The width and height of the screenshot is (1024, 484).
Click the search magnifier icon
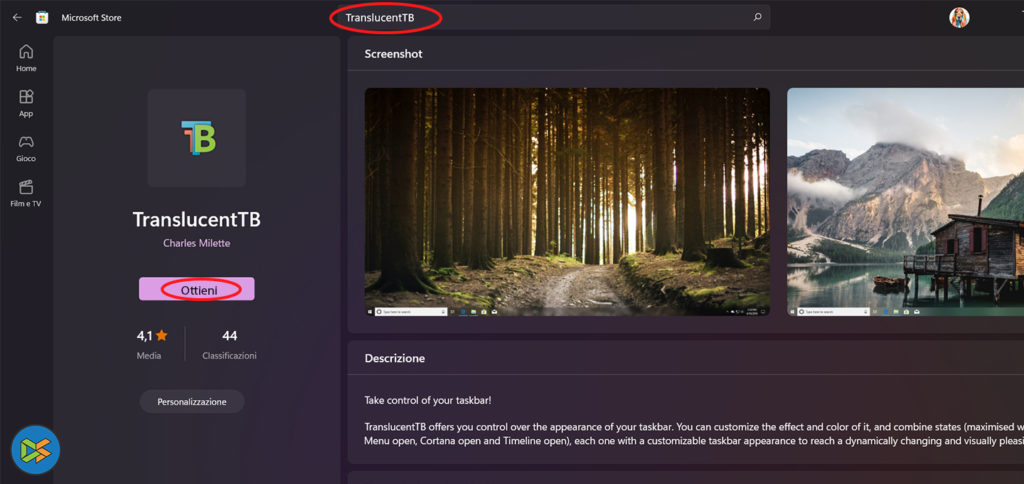pyautogui.click(x=757, y=18)
